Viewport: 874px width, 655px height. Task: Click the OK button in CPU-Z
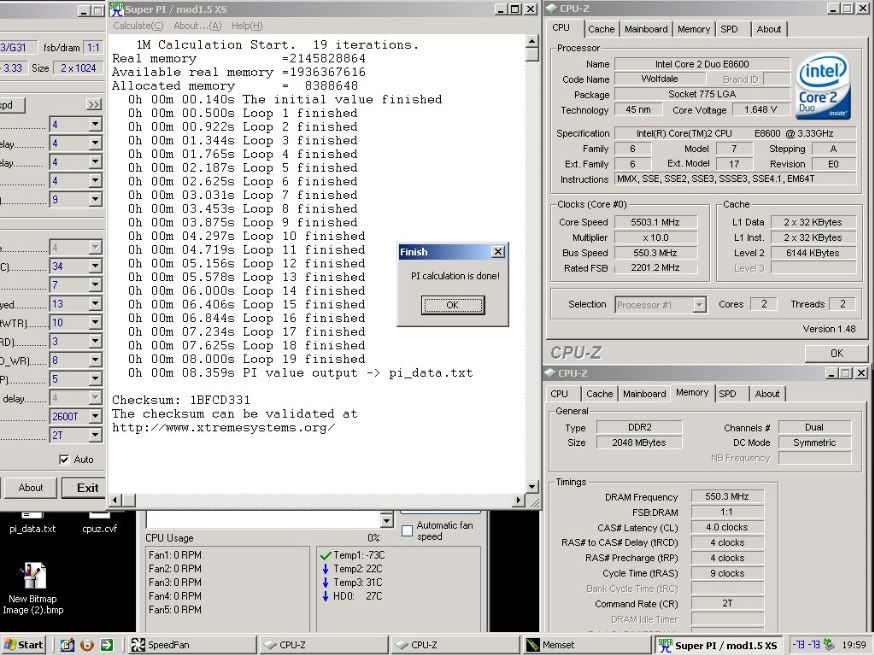[836, 353]
